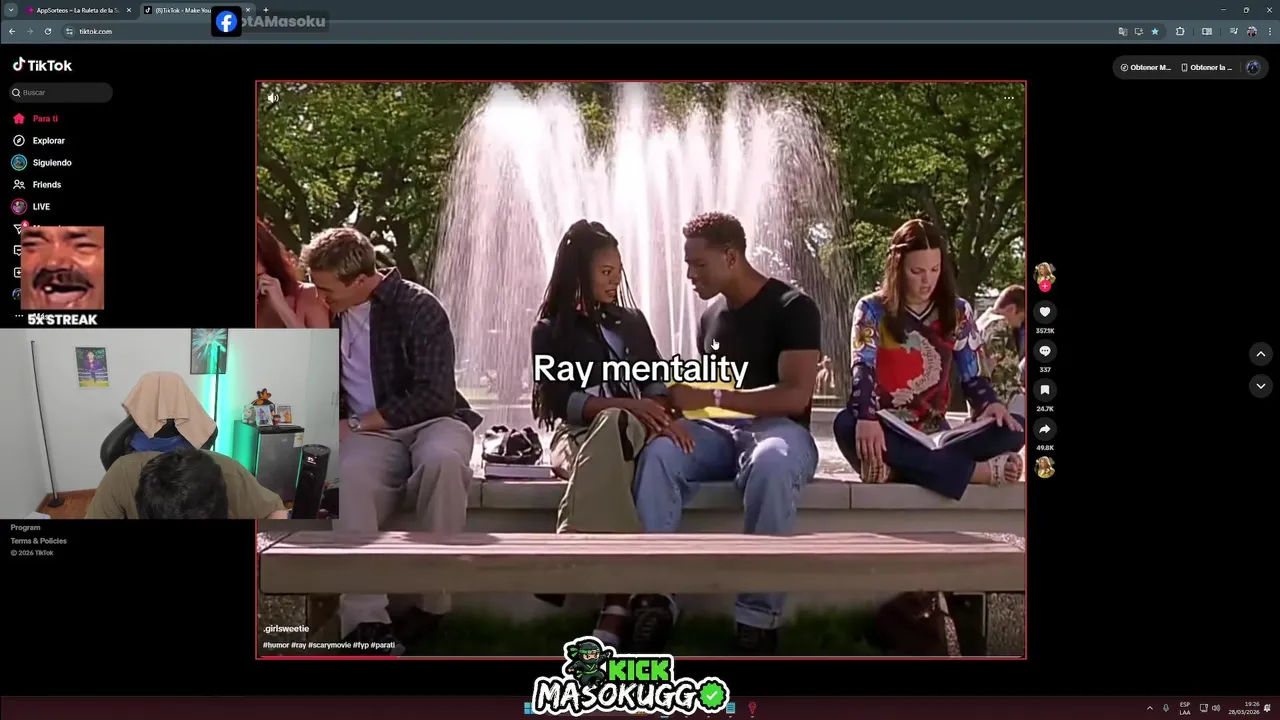Show hidden system tray icons chevron
Image resolution: width=1280 pixels, height=720 pixels.
pyautogui.click(x=1149, y=708)
